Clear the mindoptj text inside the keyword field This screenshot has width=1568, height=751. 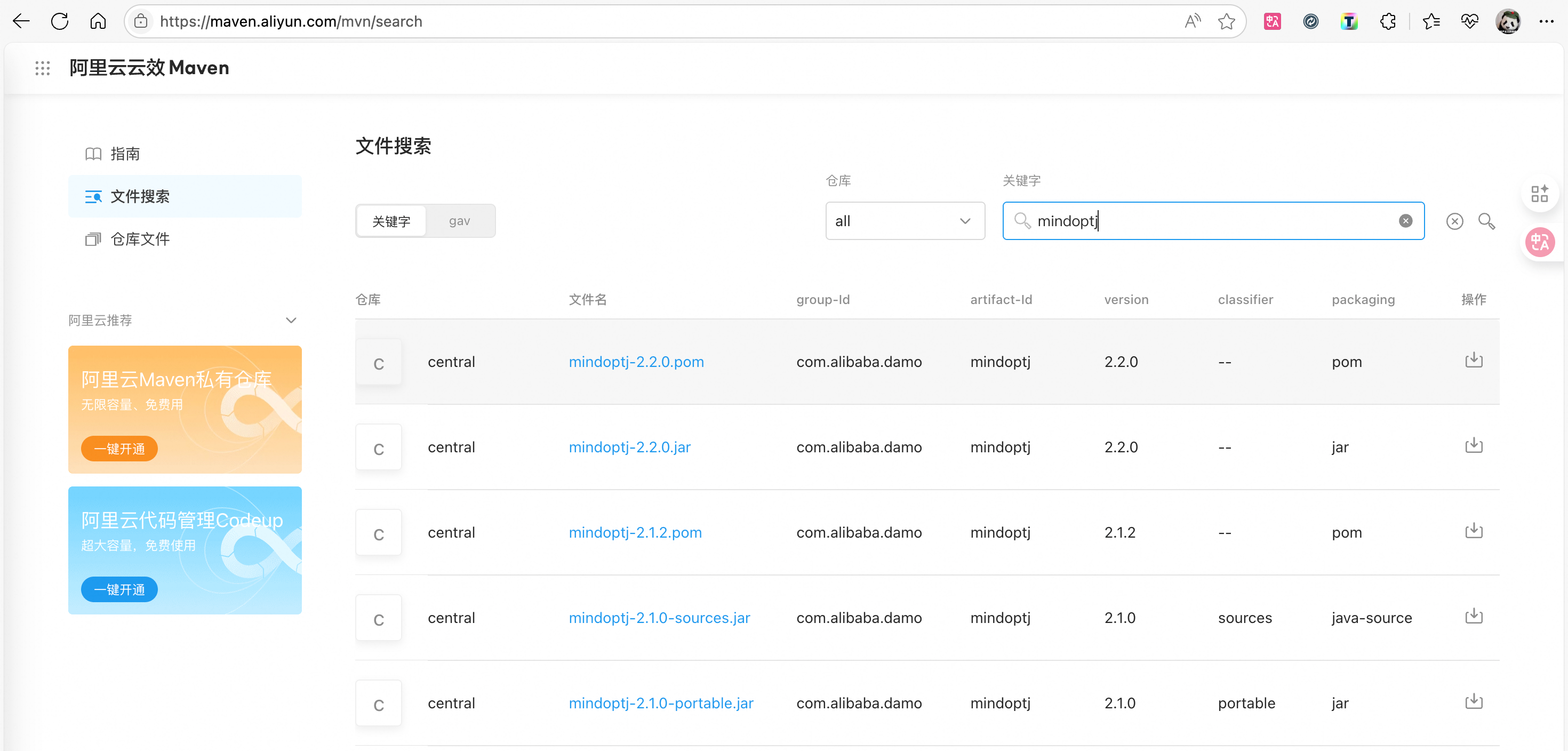(1405, 221)
